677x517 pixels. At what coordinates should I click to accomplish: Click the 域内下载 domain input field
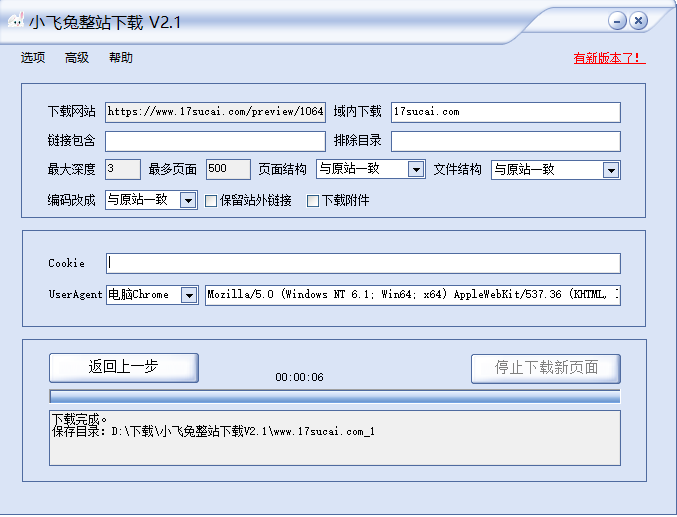pos(506,112)
